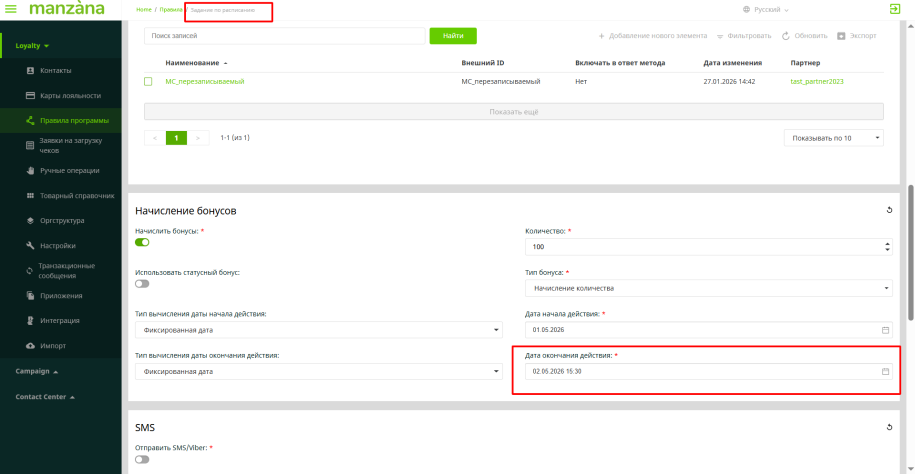Image resolution: width=915 pixels, height=474 pixels.
Task: Expand the Contact Center sidebar section
Action: pos(46,397)
